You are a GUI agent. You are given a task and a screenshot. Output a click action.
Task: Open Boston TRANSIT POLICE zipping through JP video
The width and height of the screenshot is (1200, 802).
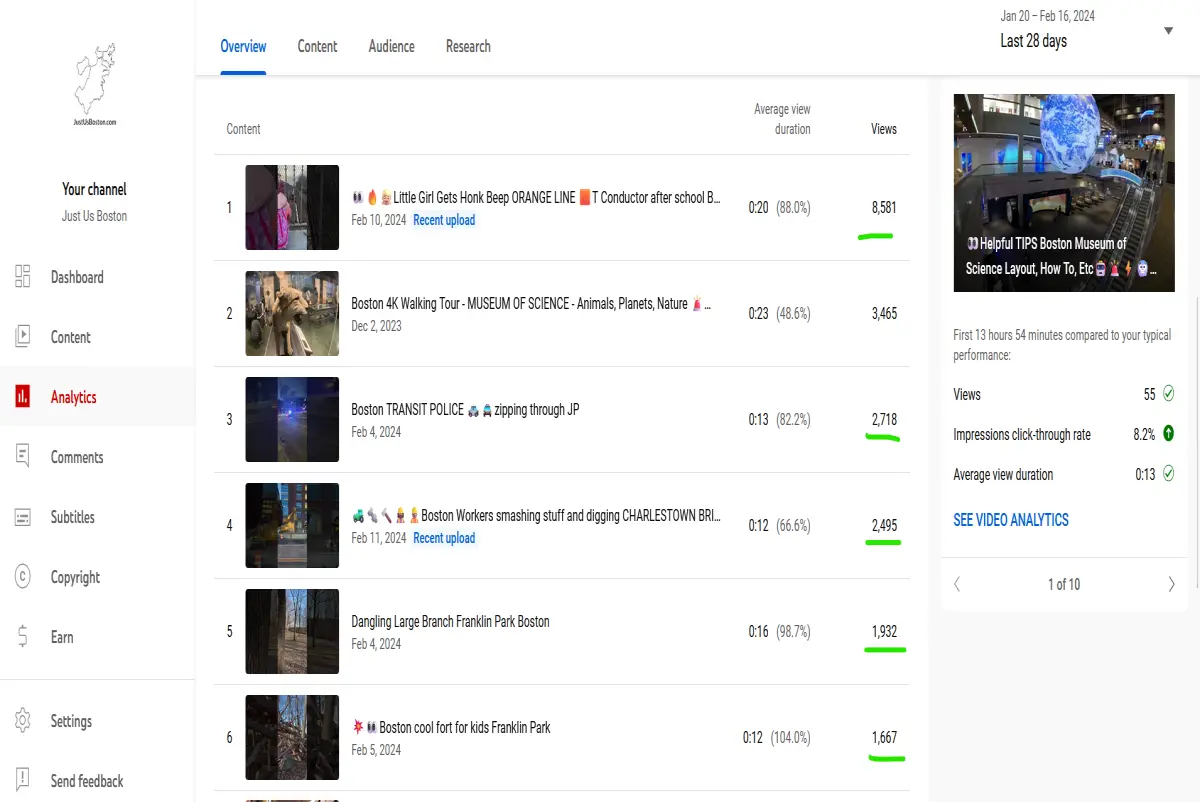(x=465, y=410)
